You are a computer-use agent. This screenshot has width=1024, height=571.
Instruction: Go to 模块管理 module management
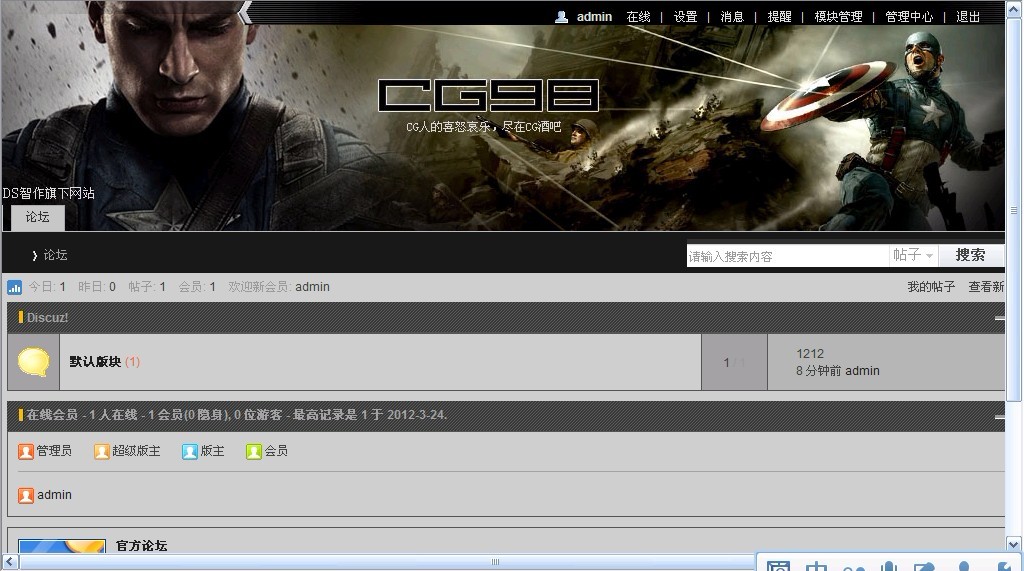tap(838, 17)
